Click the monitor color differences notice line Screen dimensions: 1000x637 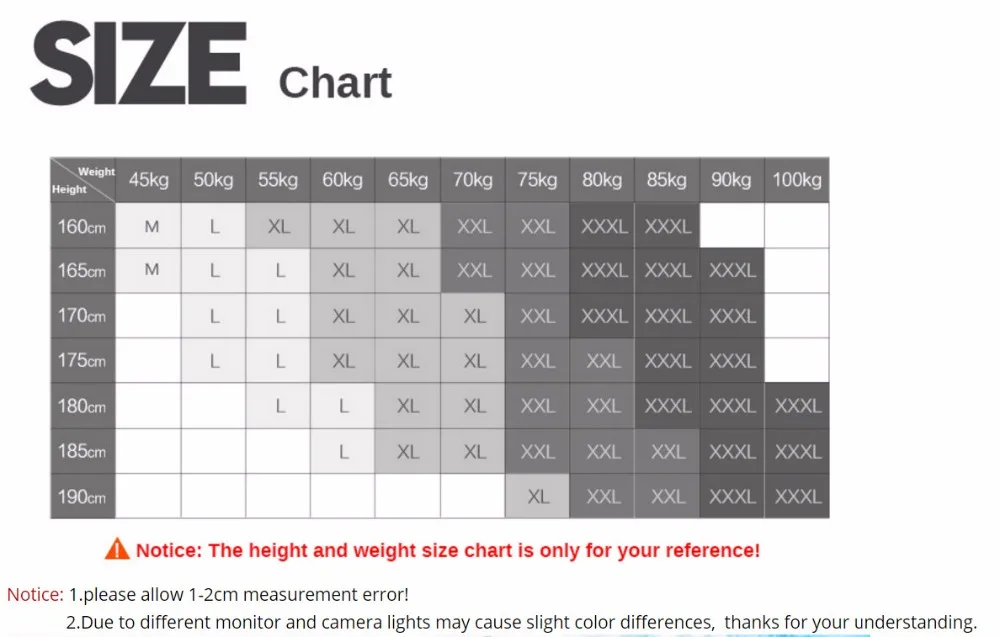(521, 622)
